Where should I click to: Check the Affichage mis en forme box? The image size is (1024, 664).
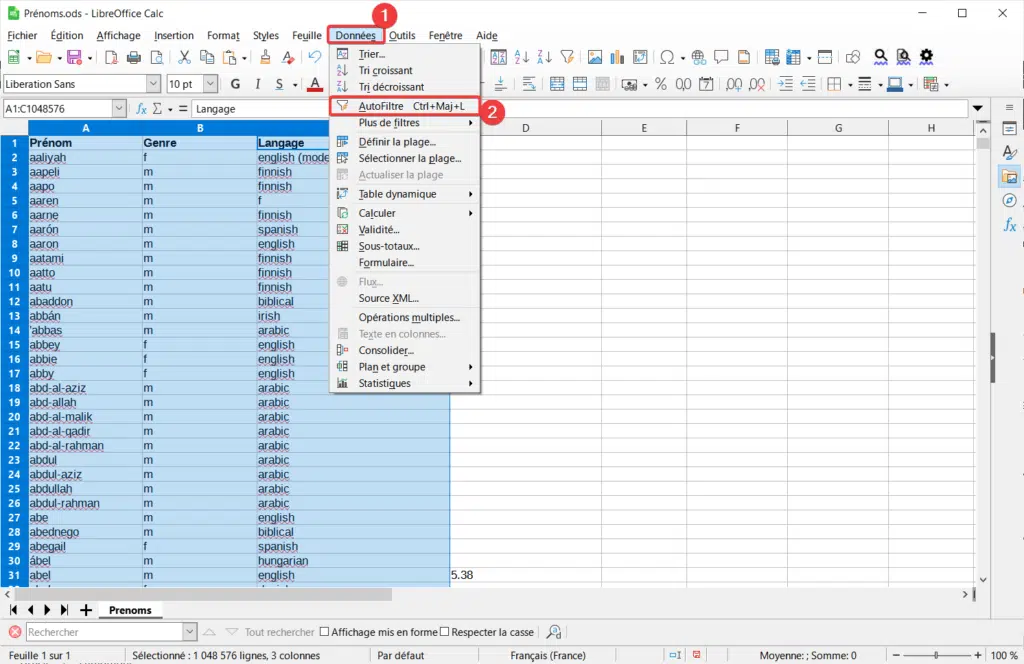click(x=324, y=632)
